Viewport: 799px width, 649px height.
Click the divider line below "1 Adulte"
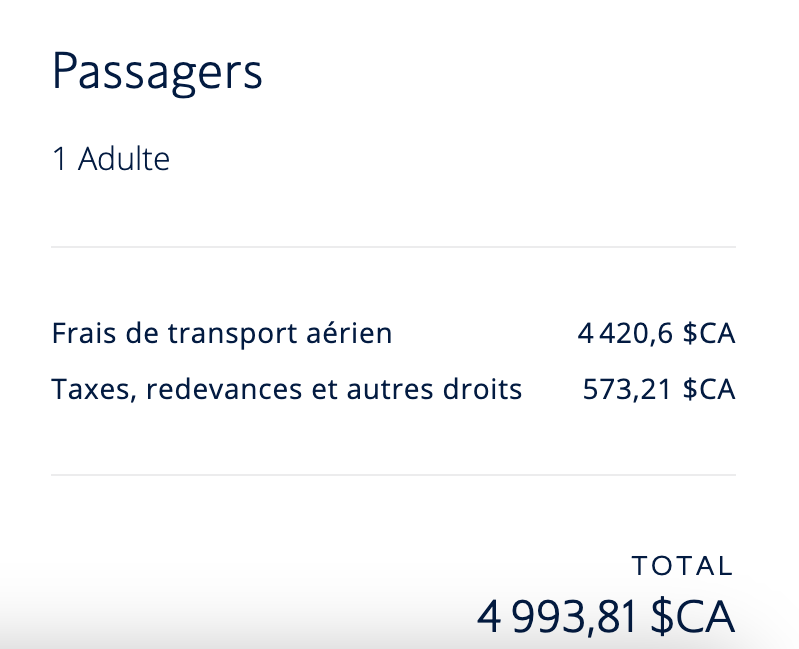393,246
